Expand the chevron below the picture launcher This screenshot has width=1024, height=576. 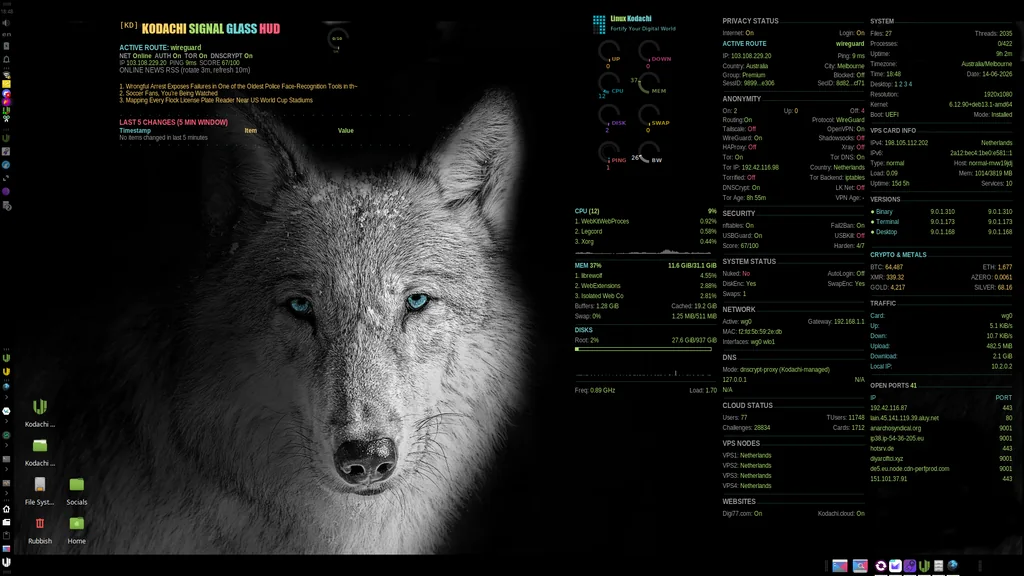[x=7, y=493]
